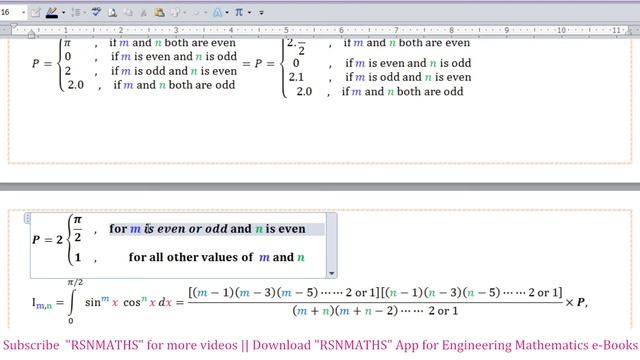The height and width of the screenshot is (360, 640).
Task: Run the spelling and grammar check
Action: click(x=96, y=12)
